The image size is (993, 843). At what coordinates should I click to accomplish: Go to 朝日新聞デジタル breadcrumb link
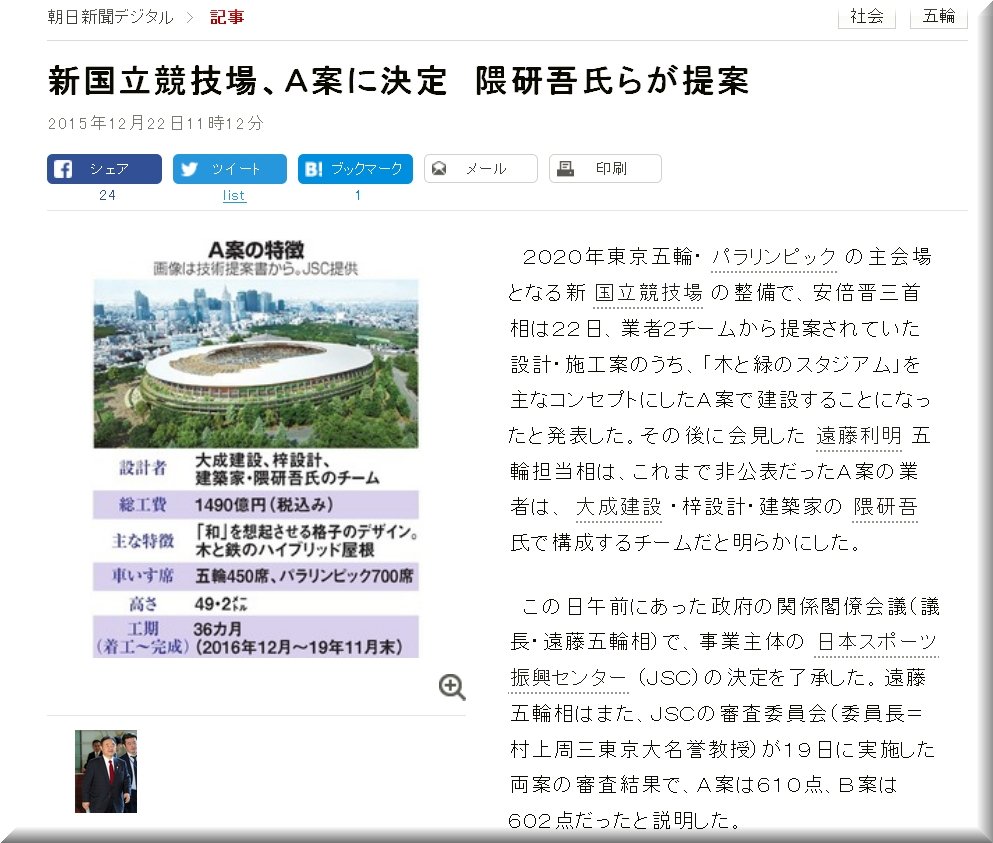111,17
